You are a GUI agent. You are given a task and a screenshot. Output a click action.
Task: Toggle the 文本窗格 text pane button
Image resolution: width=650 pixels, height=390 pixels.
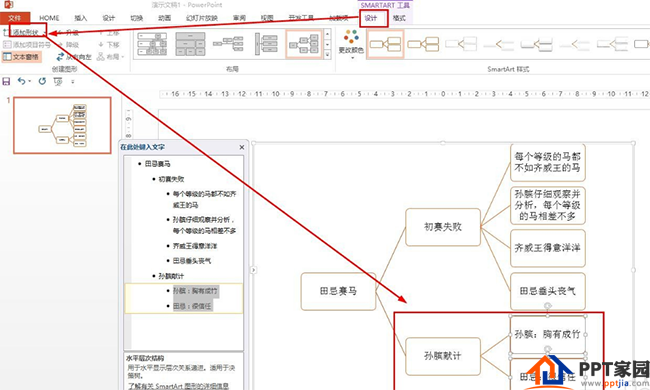point(21,57)
